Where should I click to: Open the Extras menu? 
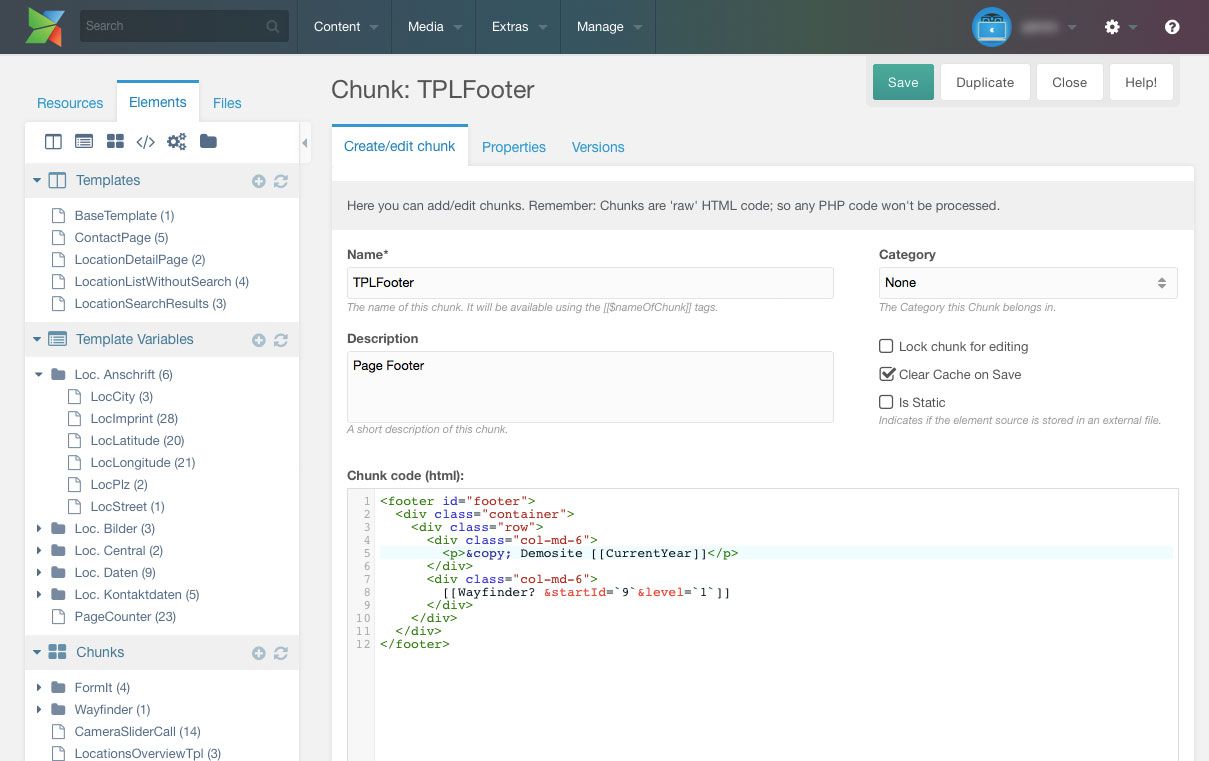pos(518,27)
